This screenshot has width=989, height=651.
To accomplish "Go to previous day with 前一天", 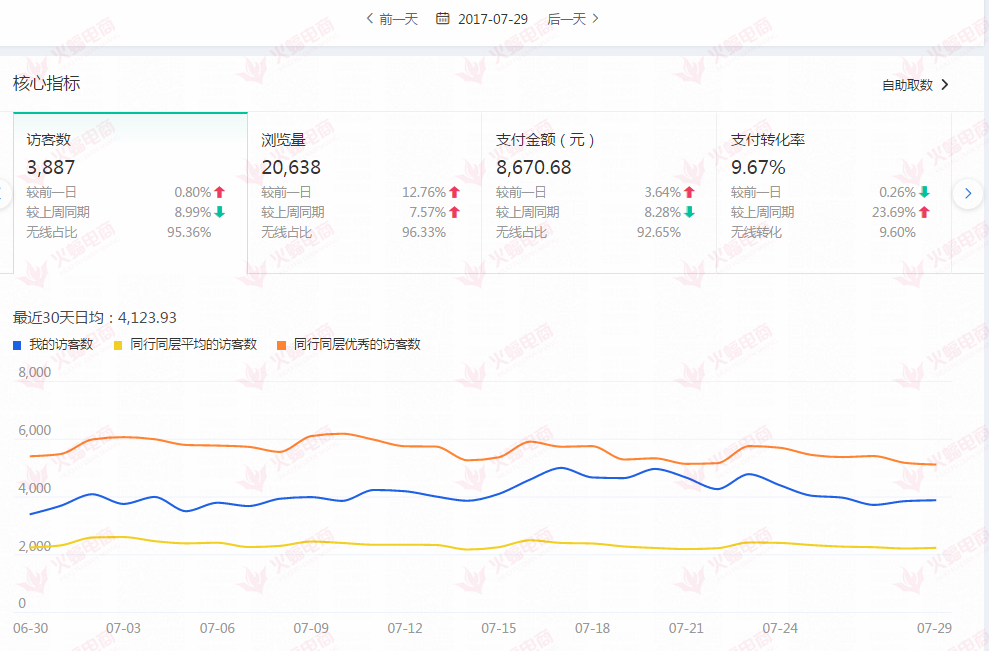I will (390, 19).
